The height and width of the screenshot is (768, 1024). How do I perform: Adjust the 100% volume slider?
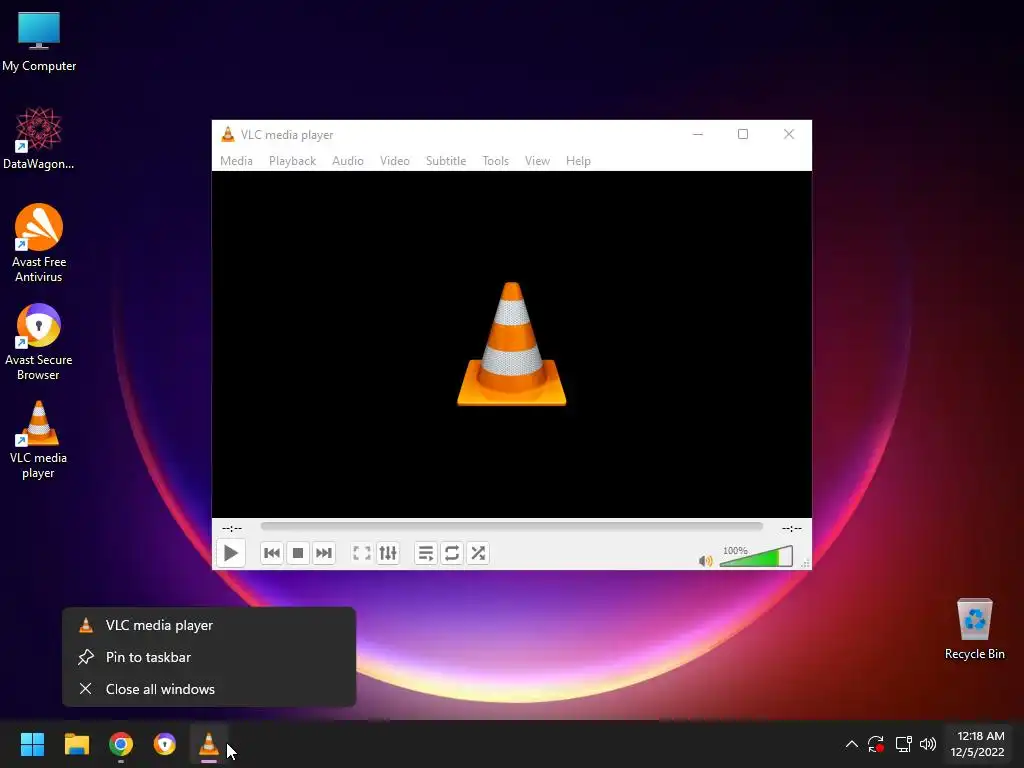point(756,556)
